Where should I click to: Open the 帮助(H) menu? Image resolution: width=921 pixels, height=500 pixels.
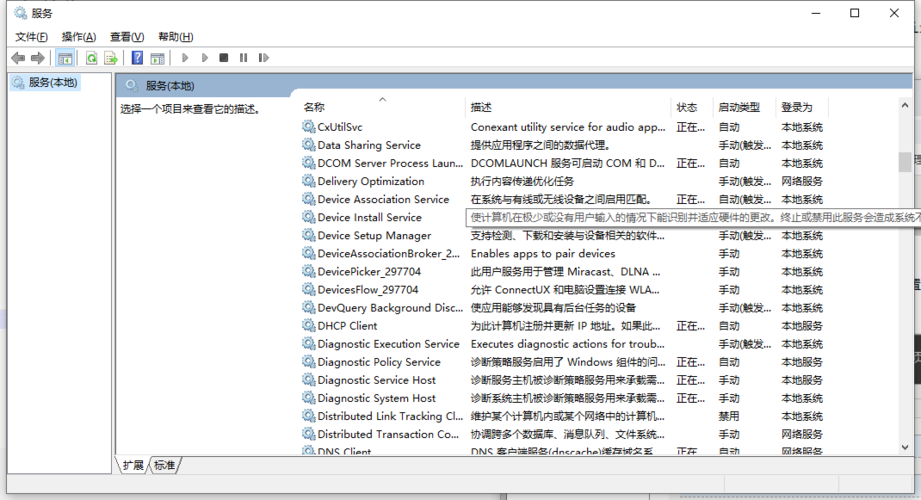point(176,36)
